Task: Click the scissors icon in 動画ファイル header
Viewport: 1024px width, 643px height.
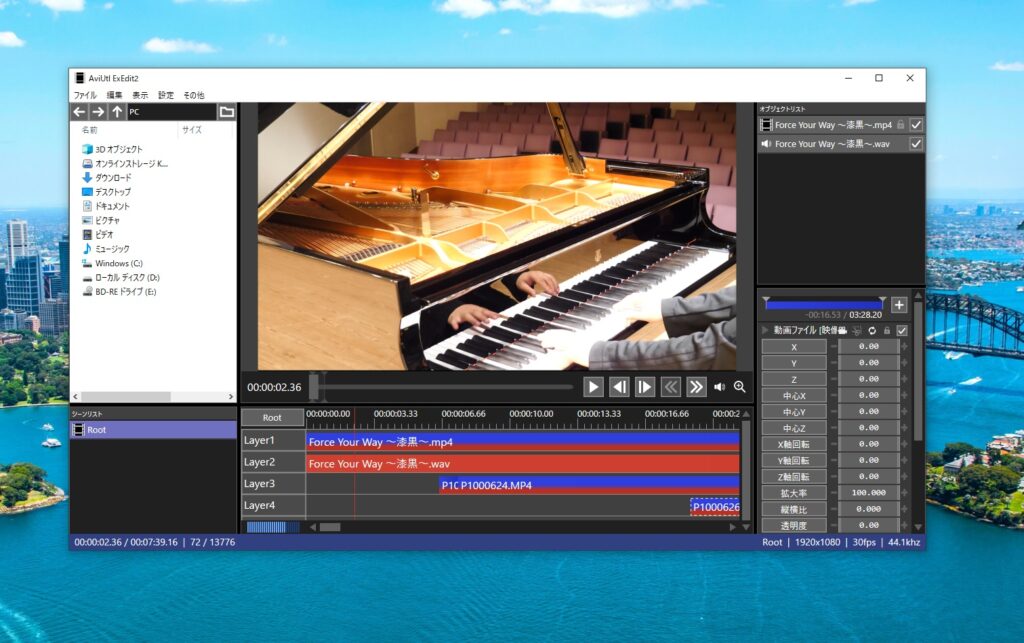Action: pos(857,331)
